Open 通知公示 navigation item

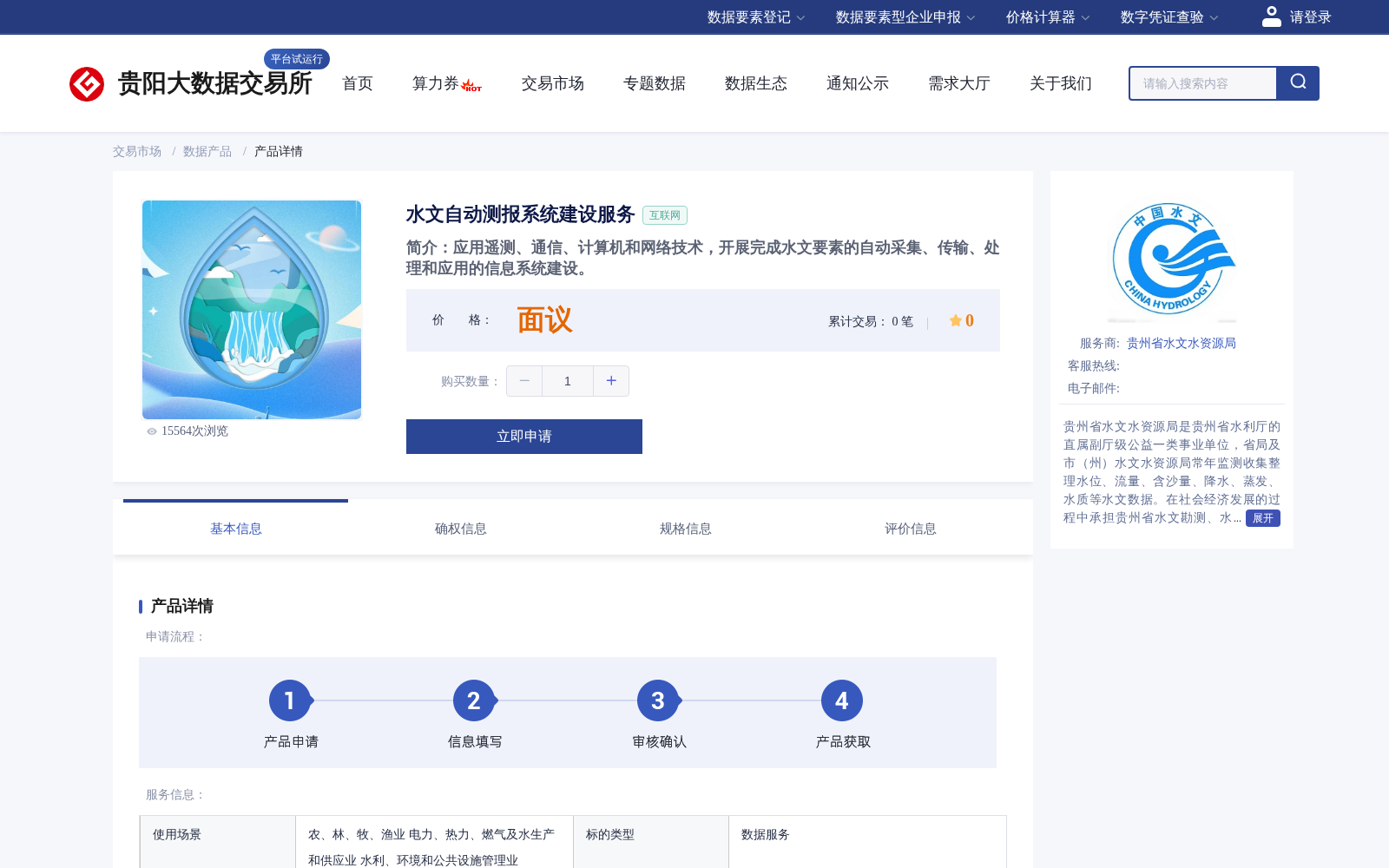[x=858, y=83]
